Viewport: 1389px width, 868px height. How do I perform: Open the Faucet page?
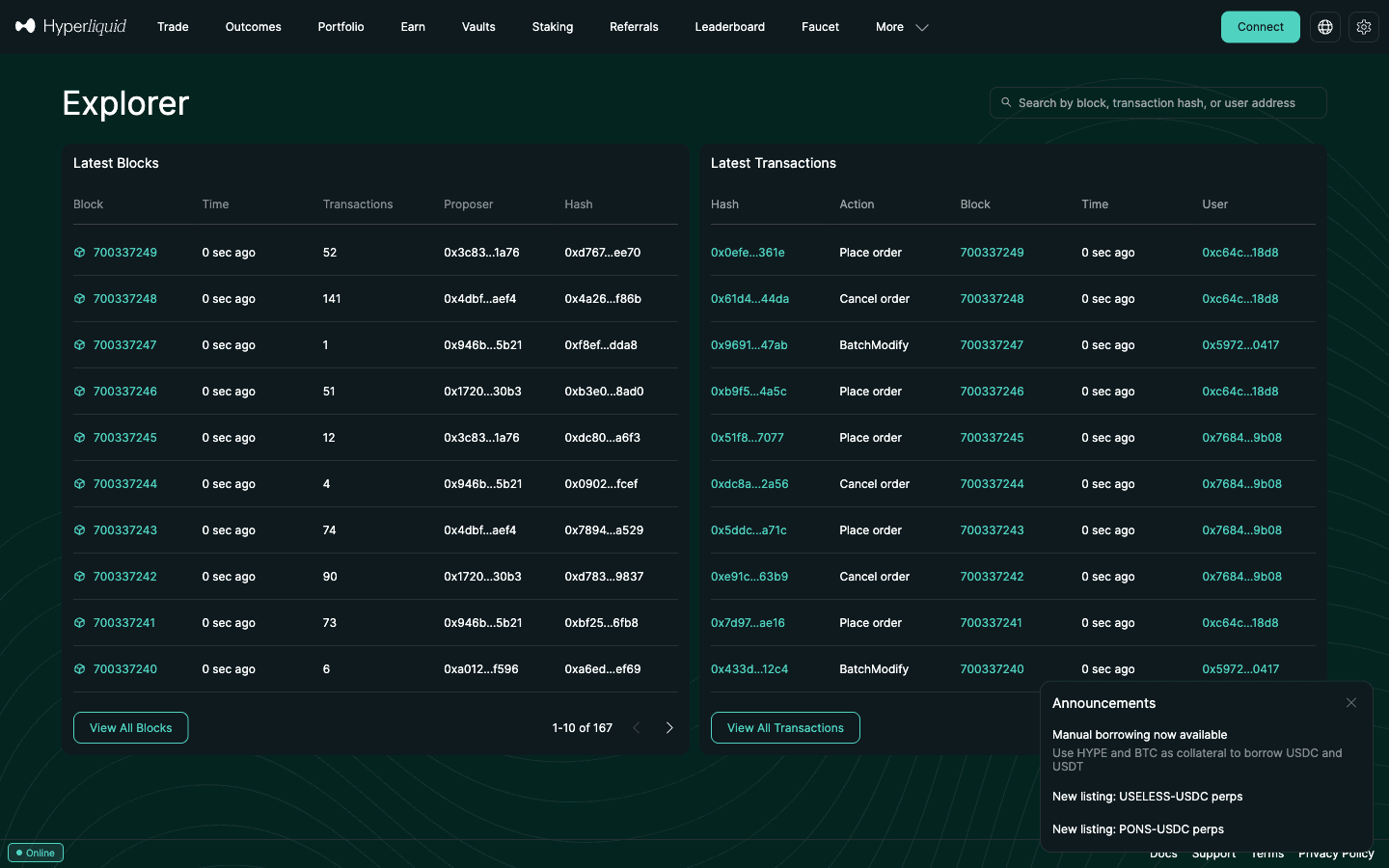(x=821, y=27)
